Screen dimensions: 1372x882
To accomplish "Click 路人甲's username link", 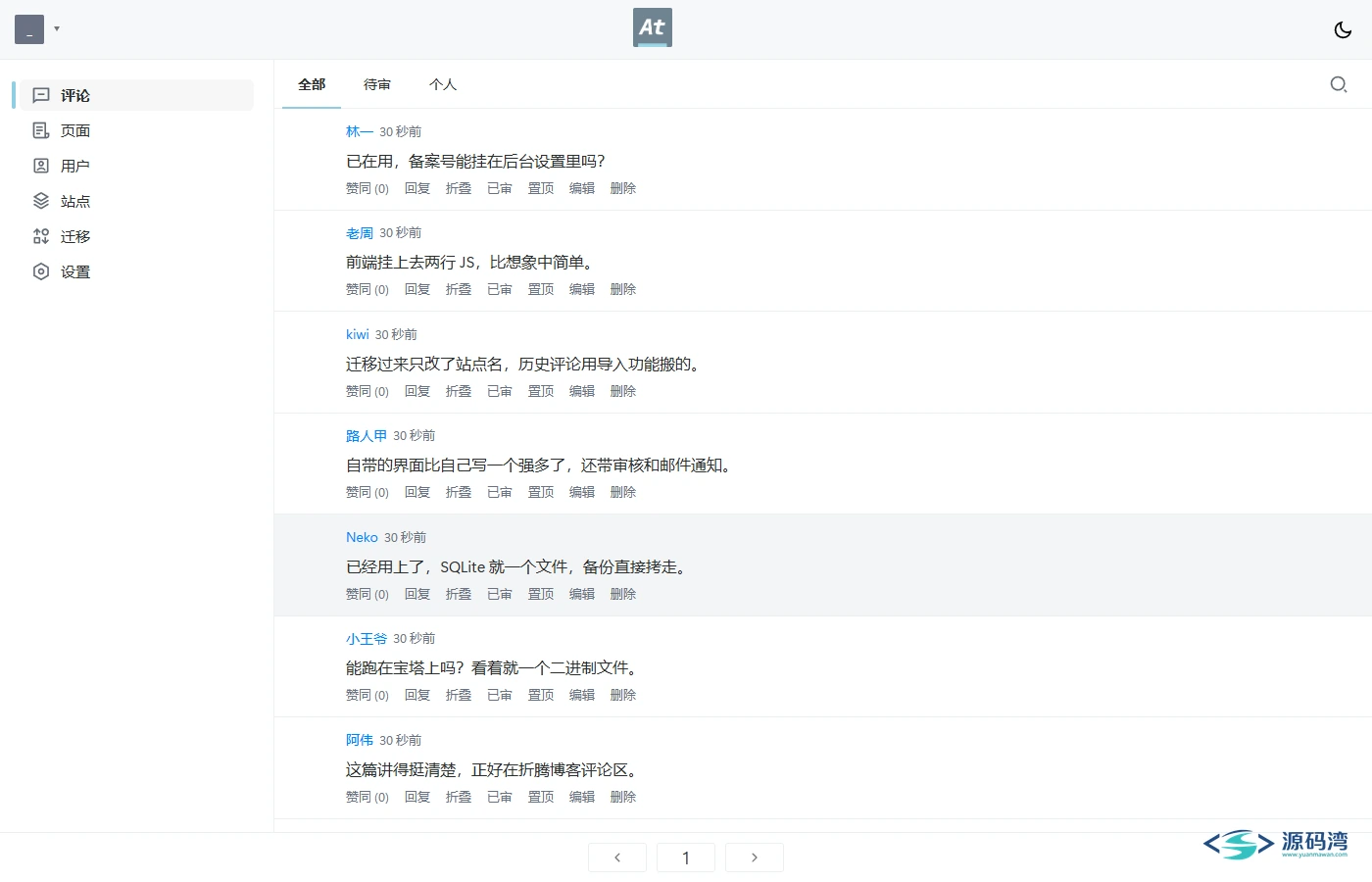I will click(x=367, y=436).
